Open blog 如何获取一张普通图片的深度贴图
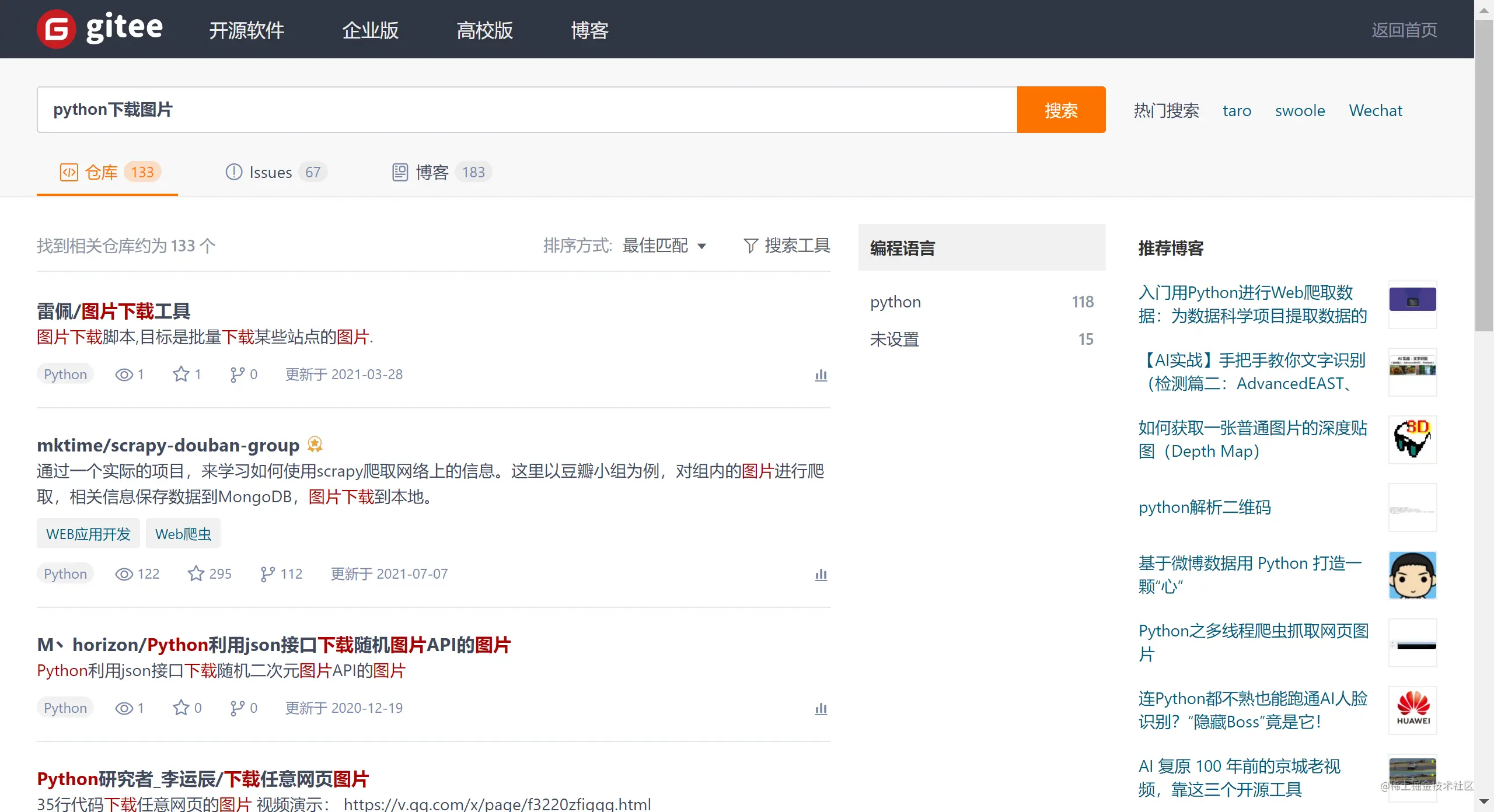Viewport: 1494px width, 812px height. [x=1253, y=439]
